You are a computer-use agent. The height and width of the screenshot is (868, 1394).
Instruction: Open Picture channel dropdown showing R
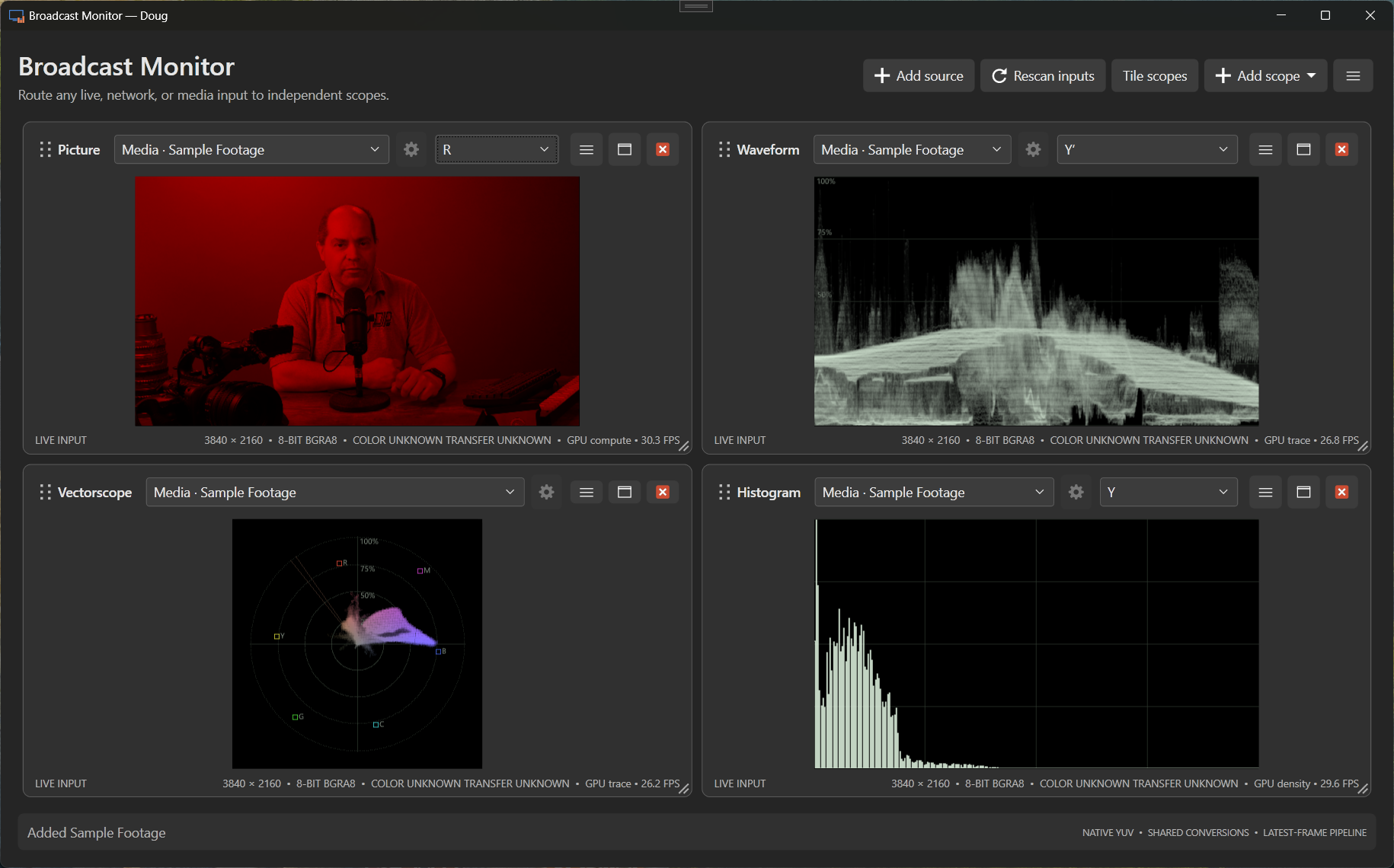click(497, 149)
